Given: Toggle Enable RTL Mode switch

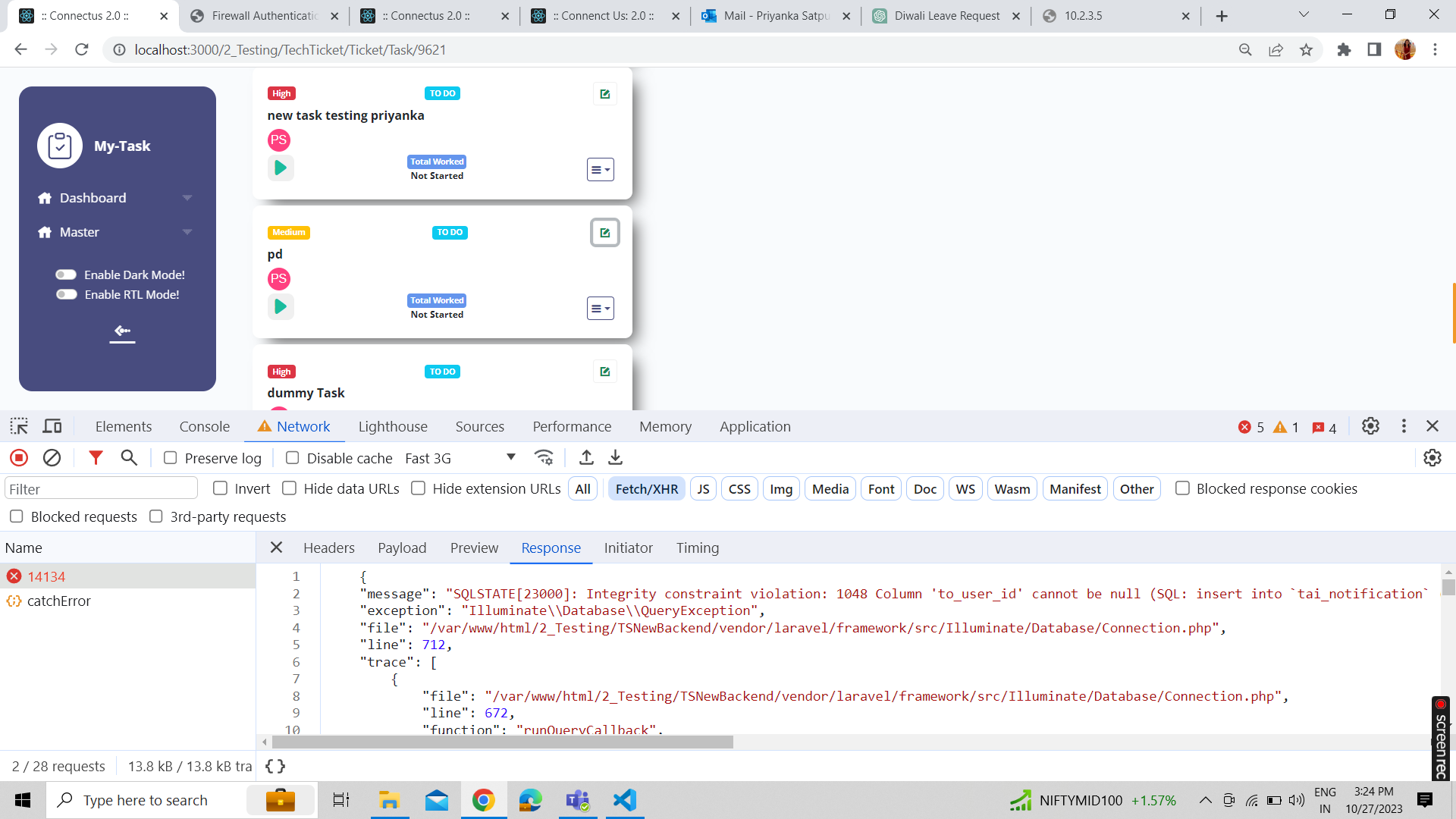Looking at the screenshot, I should click(x=66, y=294).
